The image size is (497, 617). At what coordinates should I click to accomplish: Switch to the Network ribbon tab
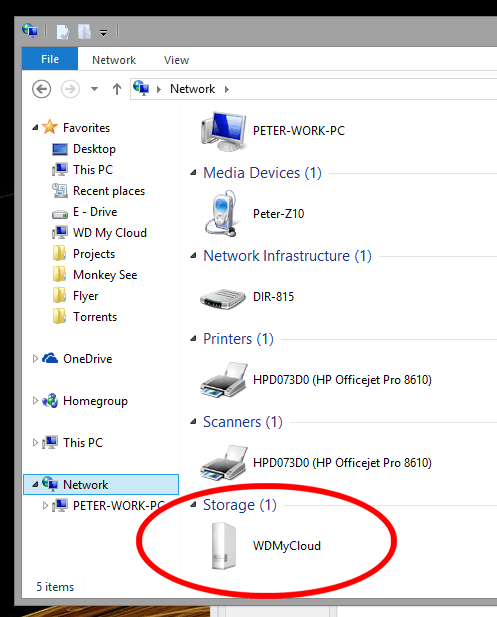(114, 60)
